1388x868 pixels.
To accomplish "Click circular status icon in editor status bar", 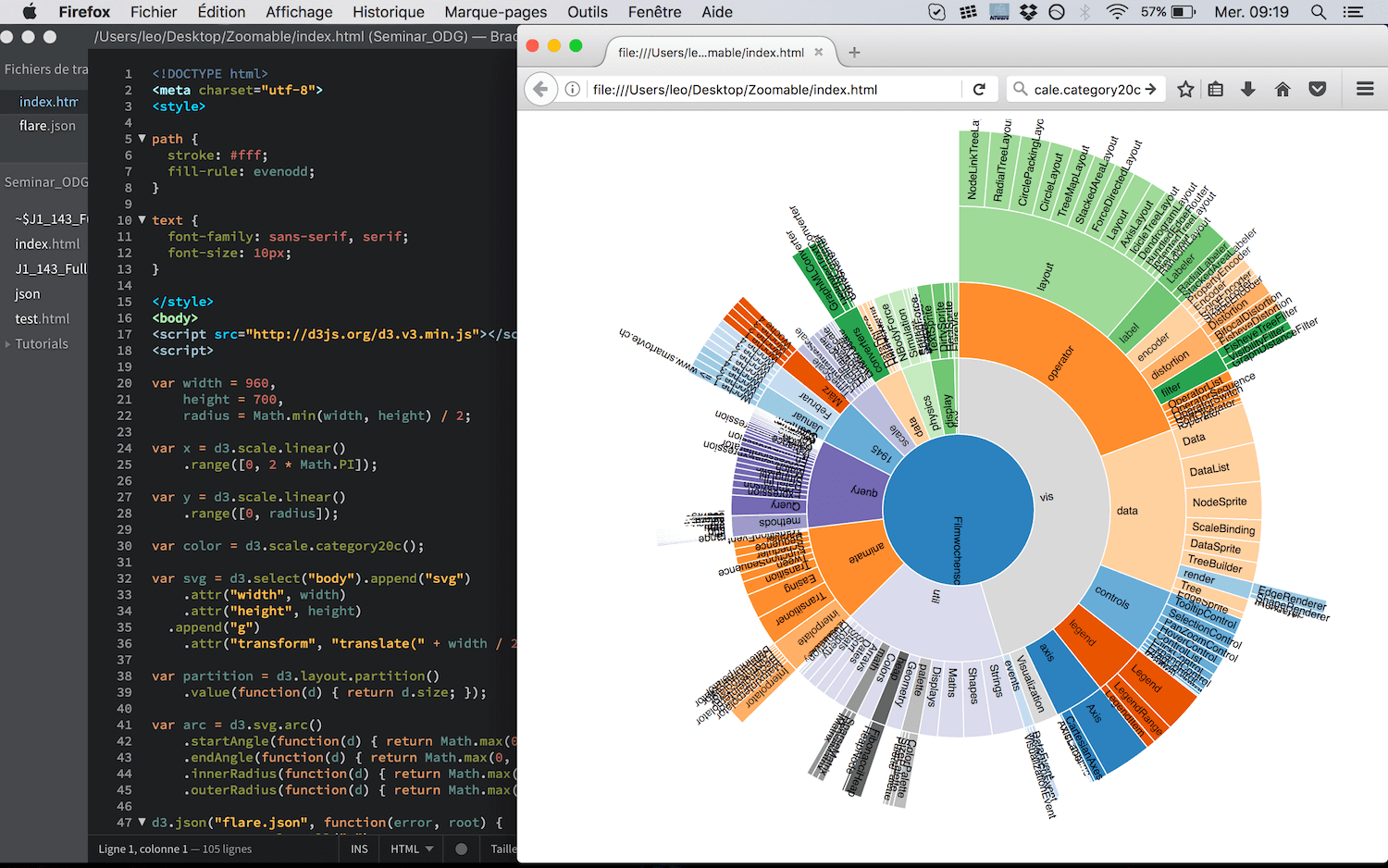I will [x=461, y=849].
